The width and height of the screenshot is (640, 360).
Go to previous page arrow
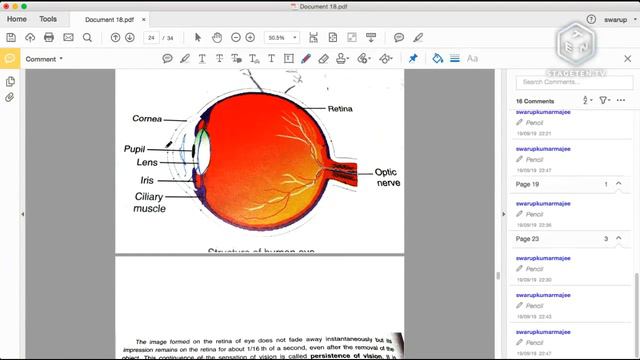[x=116, y=38]
